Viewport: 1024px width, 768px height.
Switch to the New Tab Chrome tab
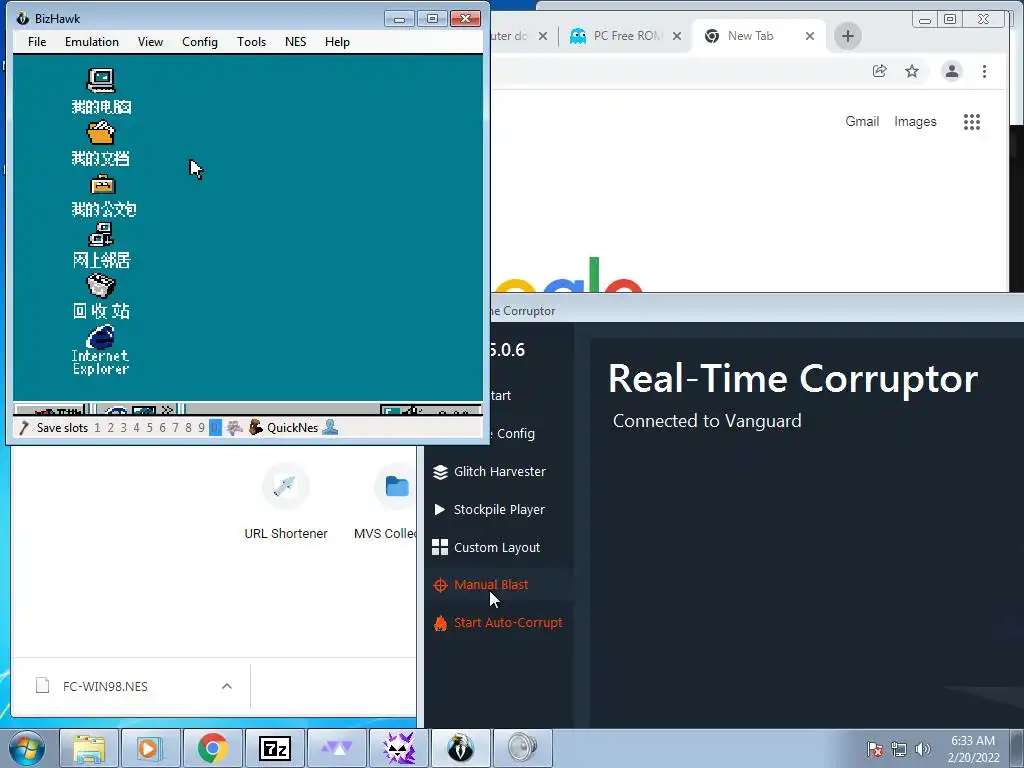coord(750,36)
